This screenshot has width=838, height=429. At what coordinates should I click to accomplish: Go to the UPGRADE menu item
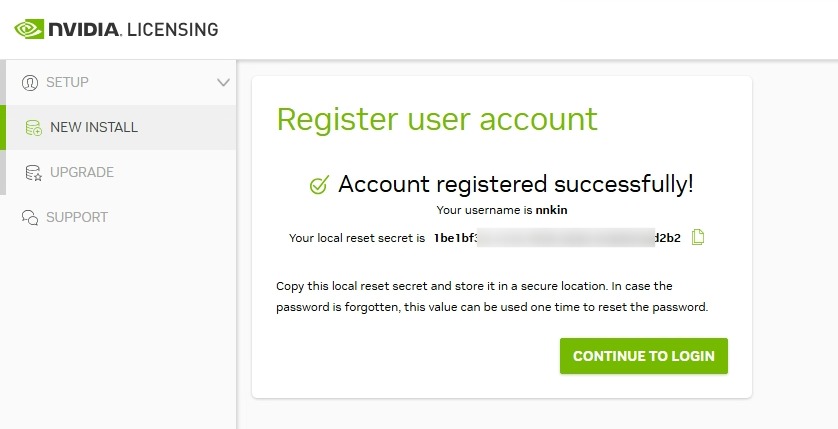tap(82, 173)
